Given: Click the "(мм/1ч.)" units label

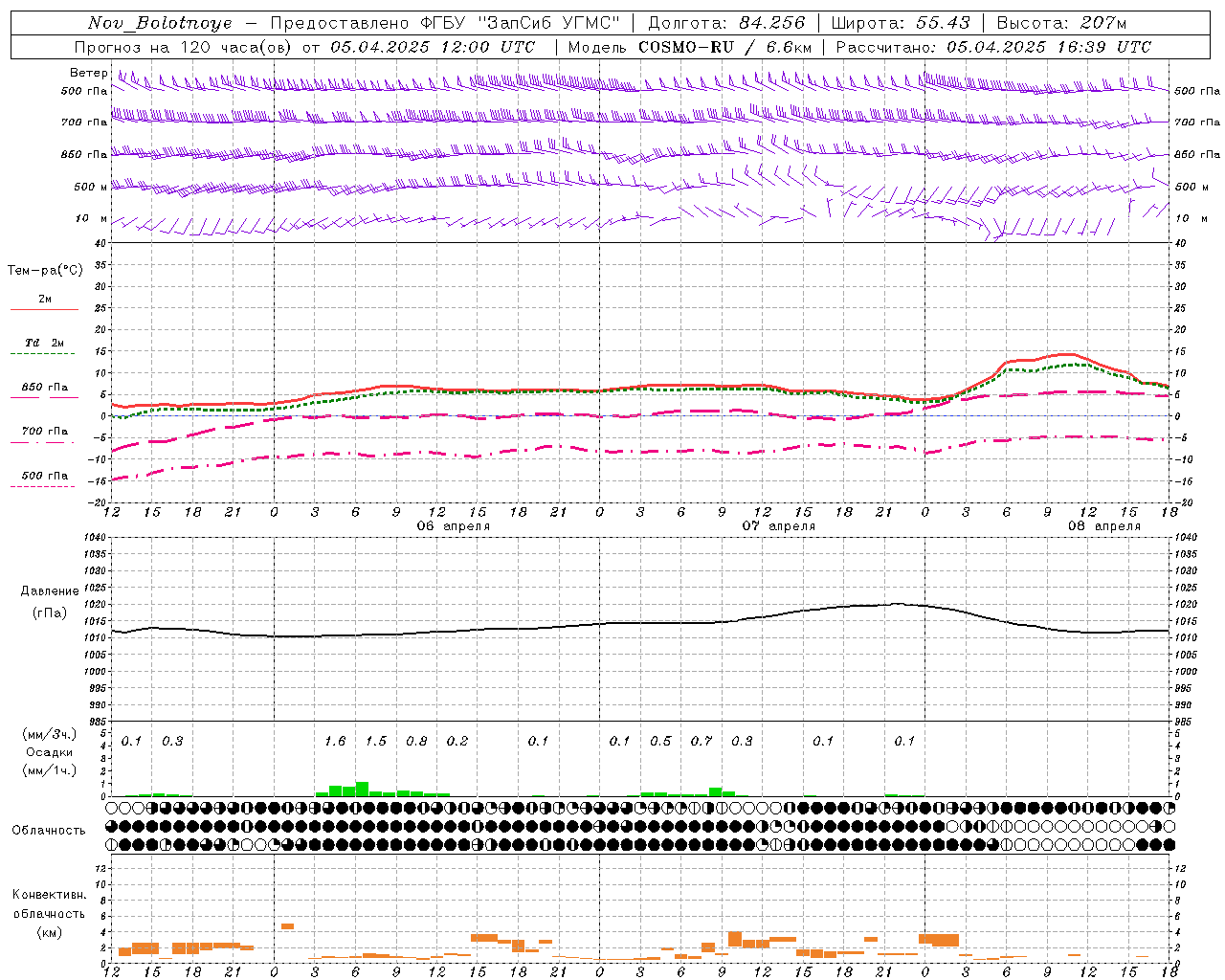Looking at the screenshot, I should tap(50, 770).
